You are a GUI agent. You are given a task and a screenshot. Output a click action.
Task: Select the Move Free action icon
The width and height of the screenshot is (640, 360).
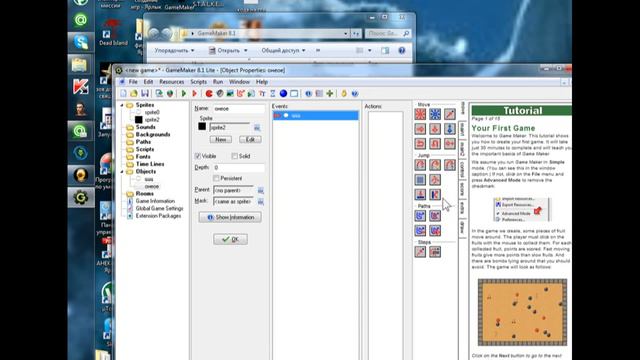[x=435, y=114]
